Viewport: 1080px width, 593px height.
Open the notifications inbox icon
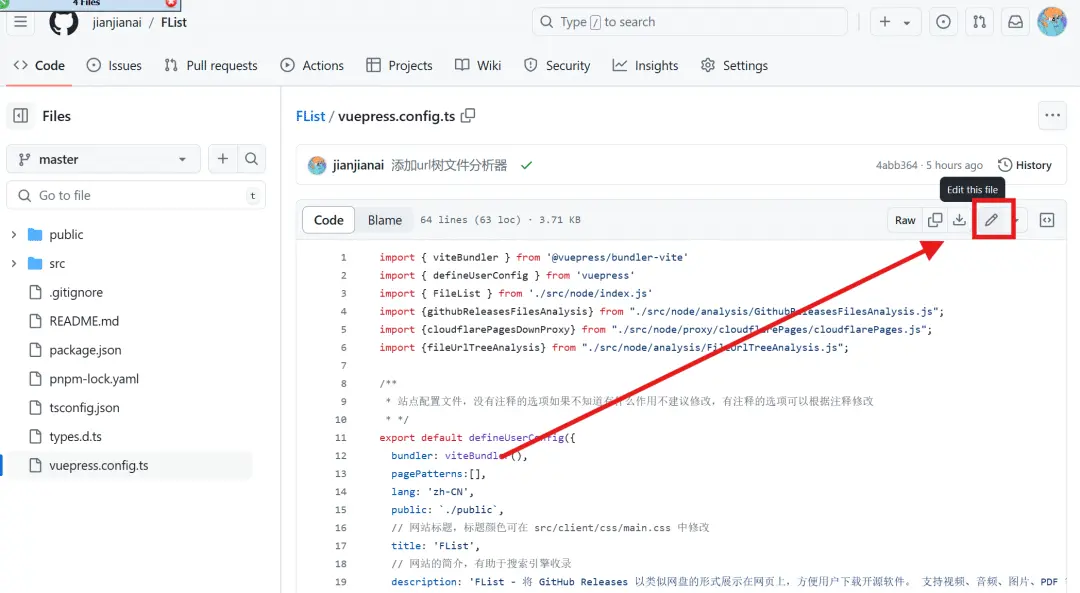1015,22
